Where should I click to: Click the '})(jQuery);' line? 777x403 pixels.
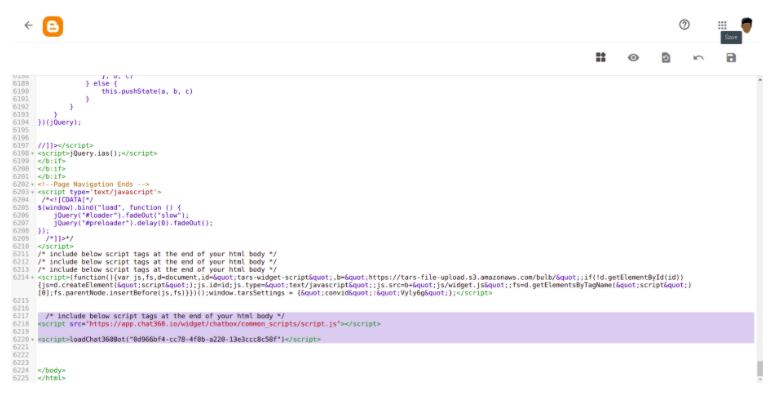point(59,122)
